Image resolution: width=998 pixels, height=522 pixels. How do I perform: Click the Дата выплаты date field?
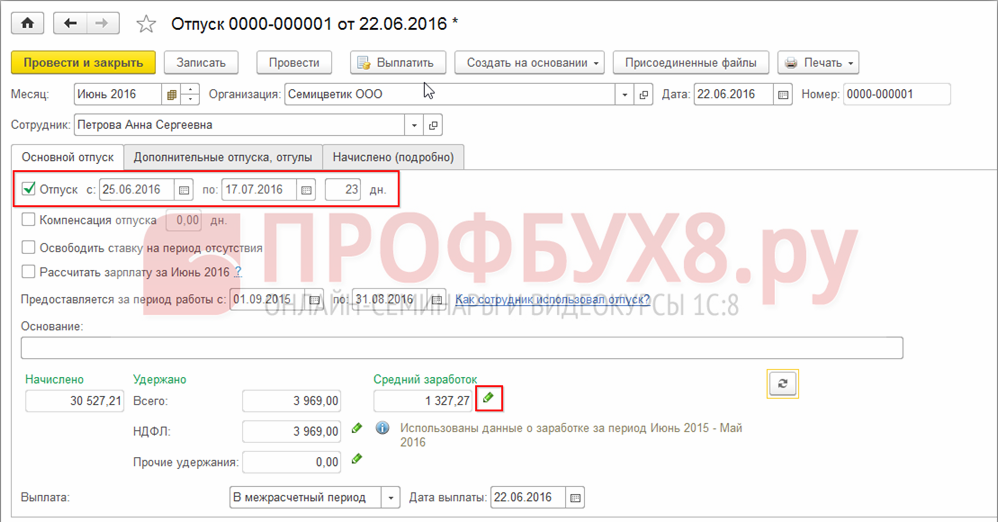(x=528, y=497)
